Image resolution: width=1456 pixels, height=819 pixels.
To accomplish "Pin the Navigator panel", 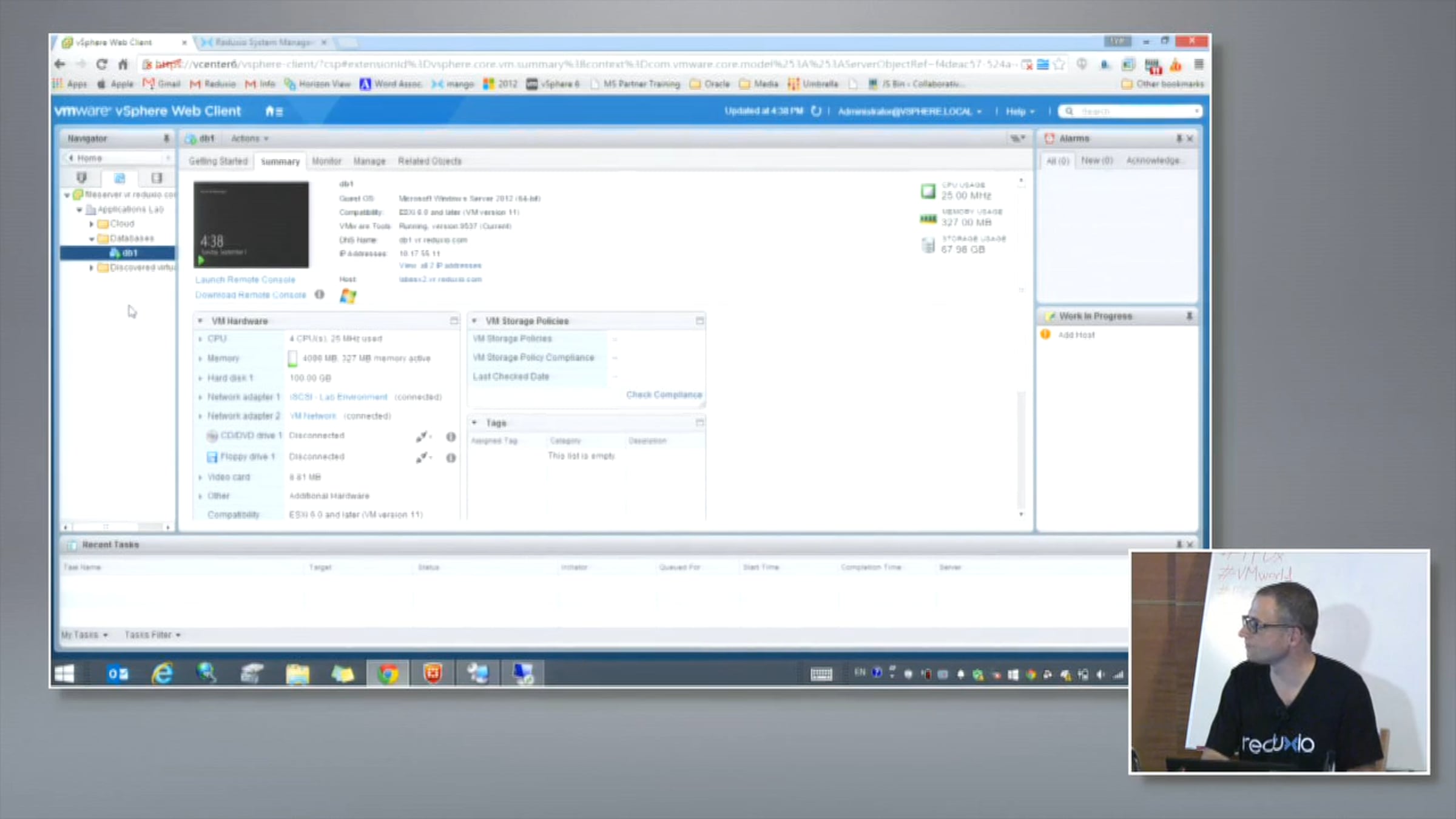I will 166,138.
